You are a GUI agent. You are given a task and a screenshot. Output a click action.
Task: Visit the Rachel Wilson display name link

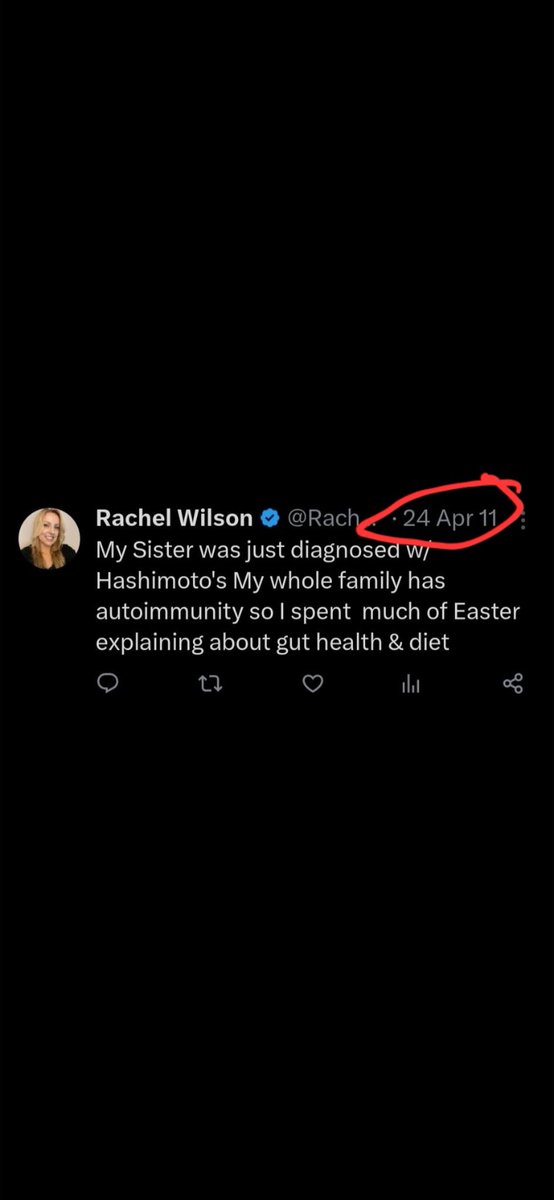(x=174, y=518)
